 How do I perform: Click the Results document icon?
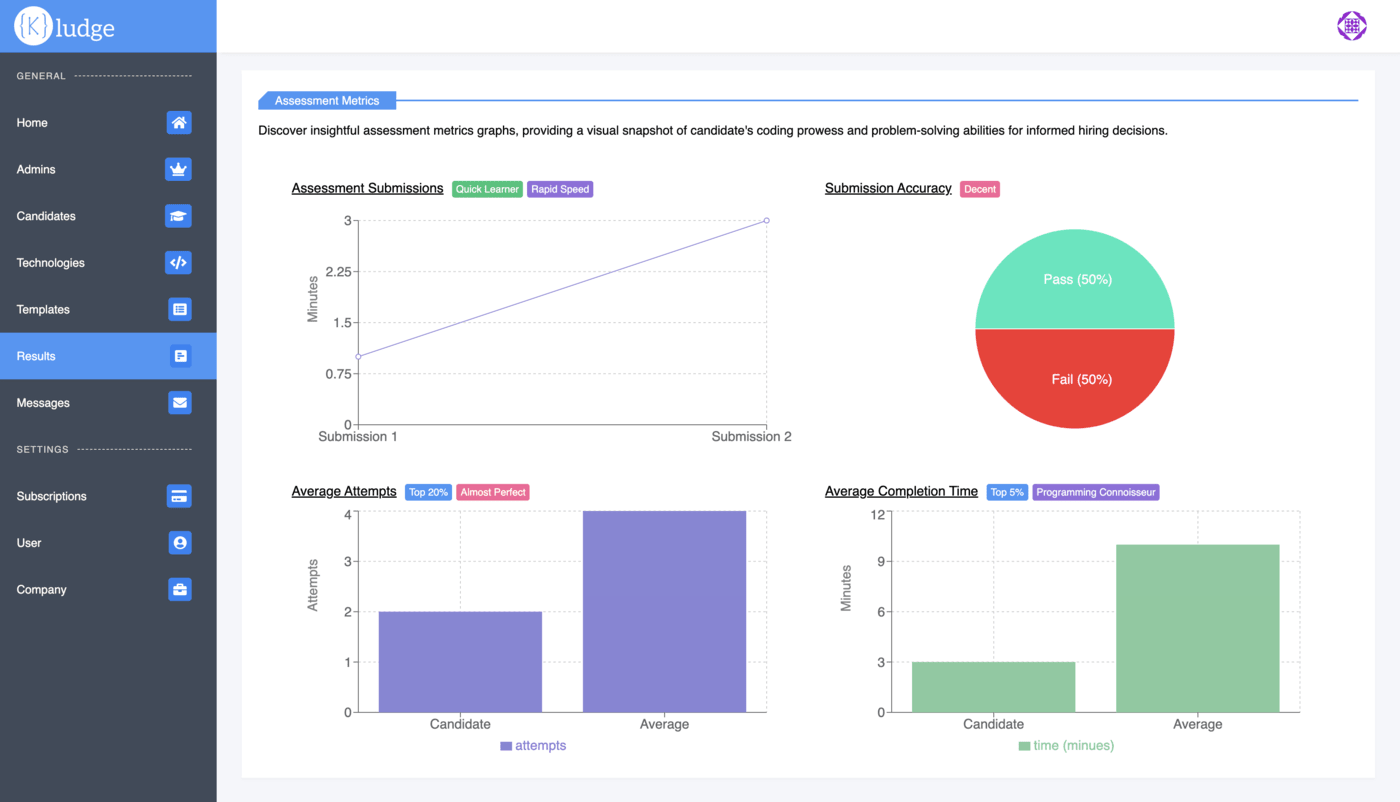click(x=179, y=356)
